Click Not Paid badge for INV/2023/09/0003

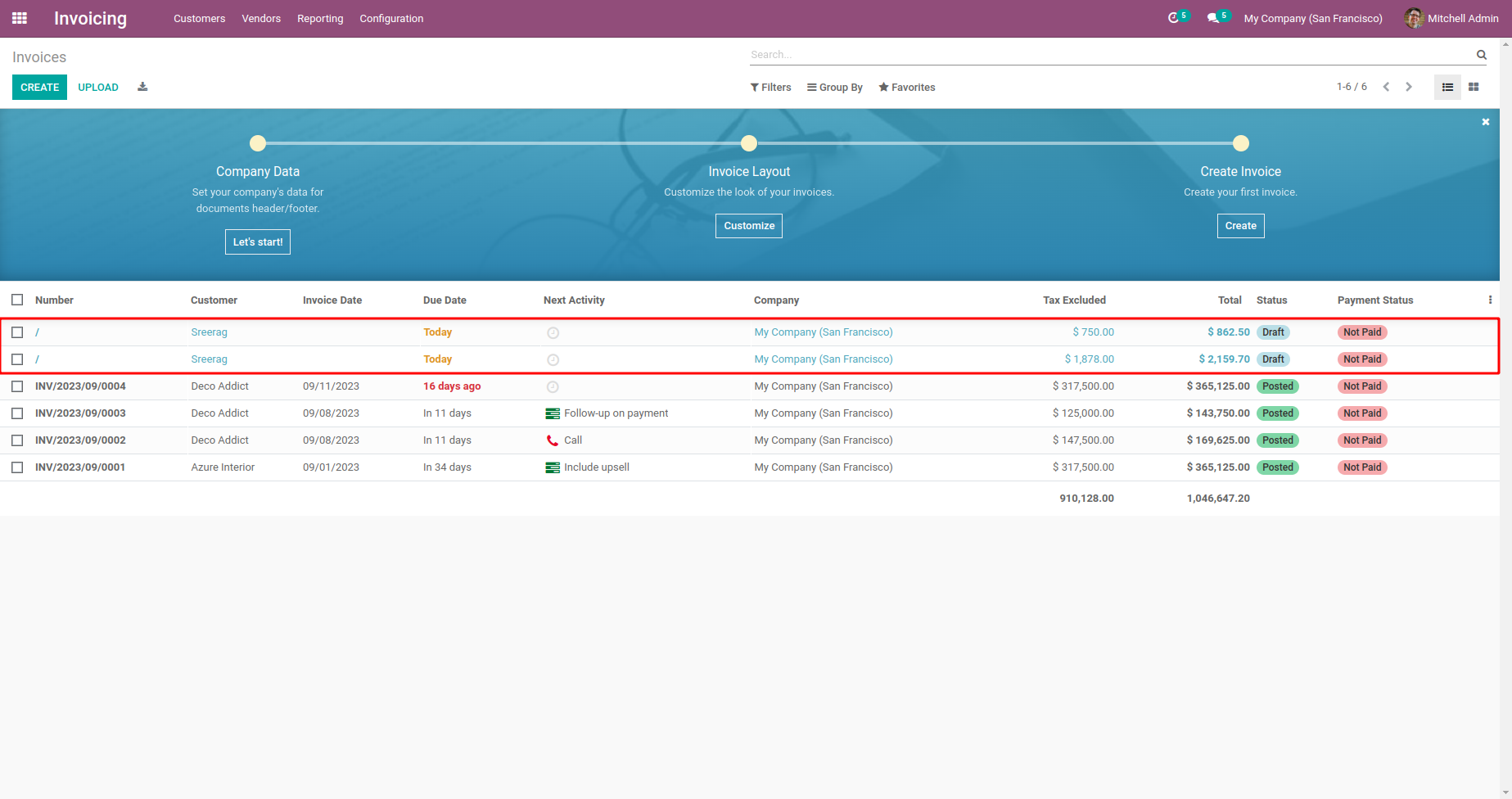(1362, 413)
